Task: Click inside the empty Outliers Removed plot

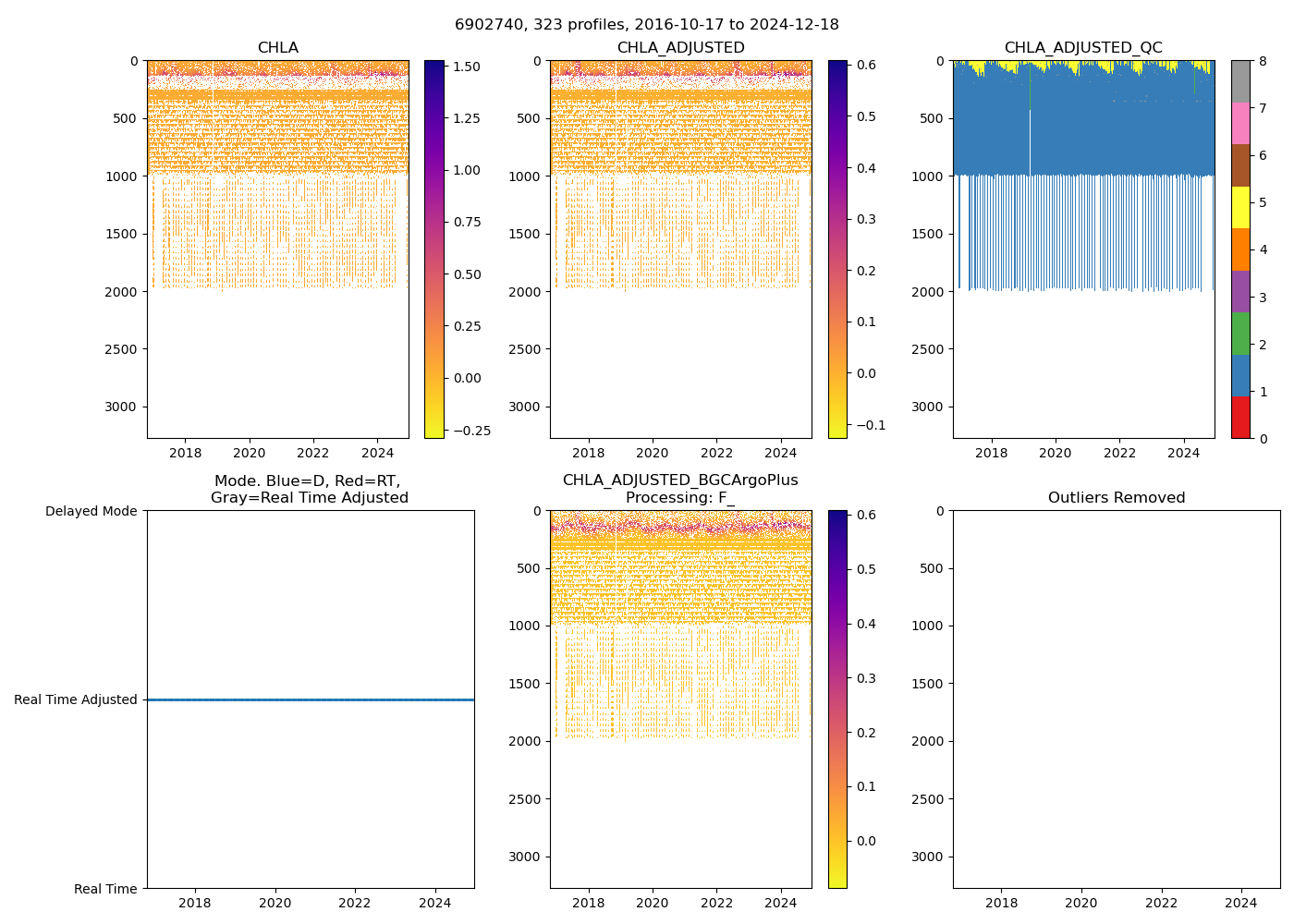Action: coord(1116,699)
